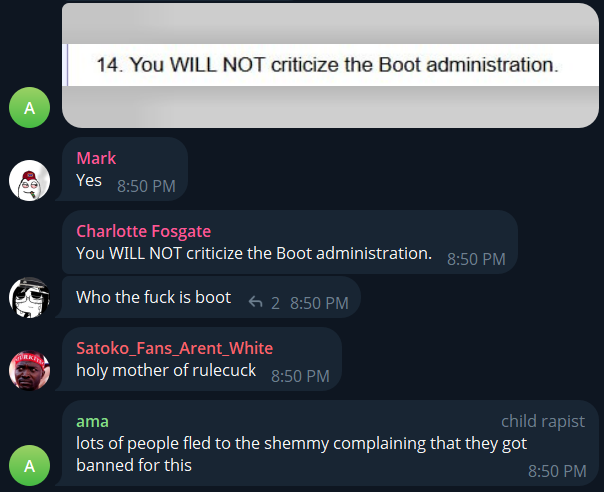Select the 'holy mother of rulecuck' message
The width and height of the screenshot is (604, 492).
click(166, 371)
